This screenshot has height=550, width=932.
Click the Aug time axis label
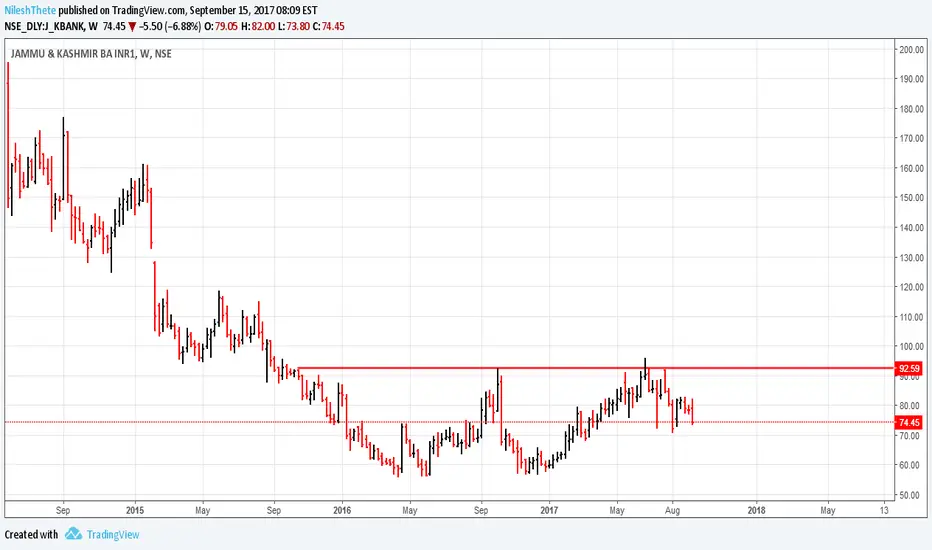(672, 510)
